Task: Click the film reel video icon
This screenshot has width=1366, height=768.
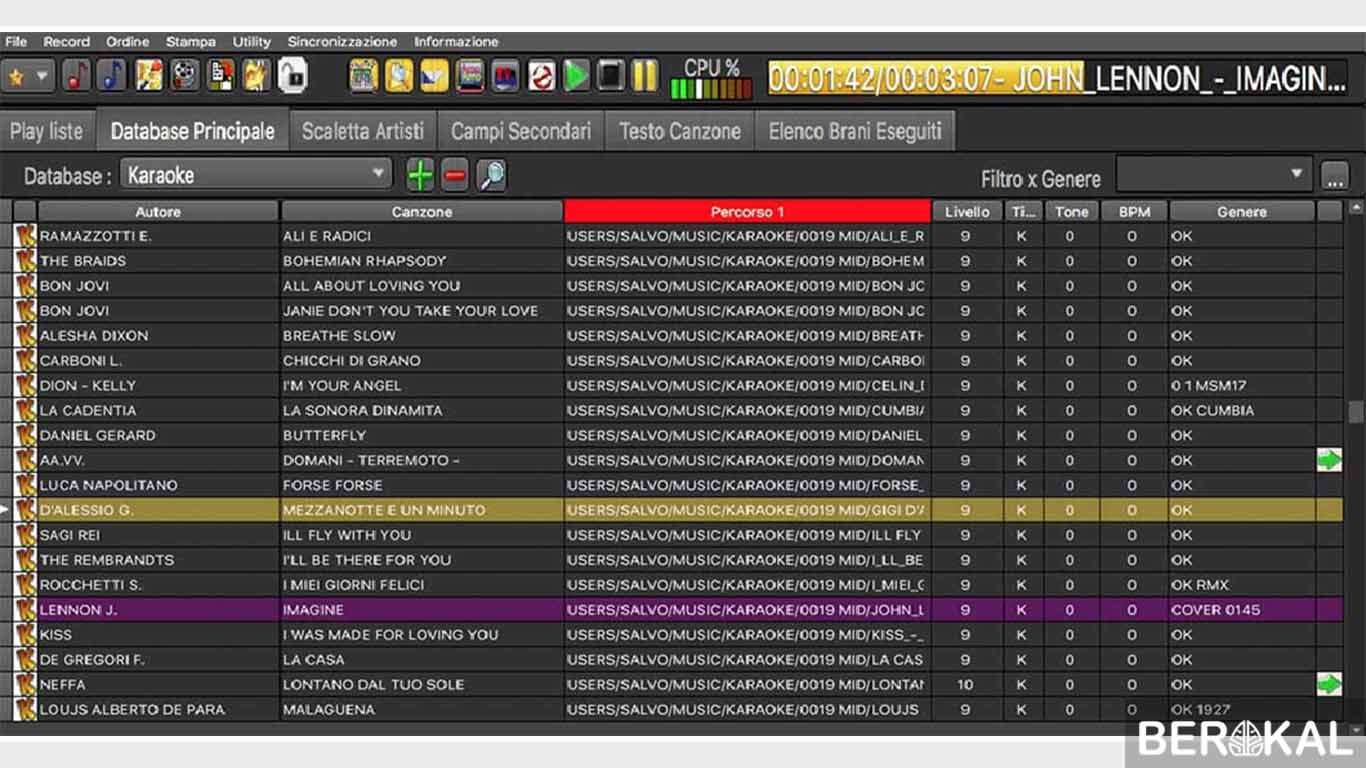Action: 184,76
